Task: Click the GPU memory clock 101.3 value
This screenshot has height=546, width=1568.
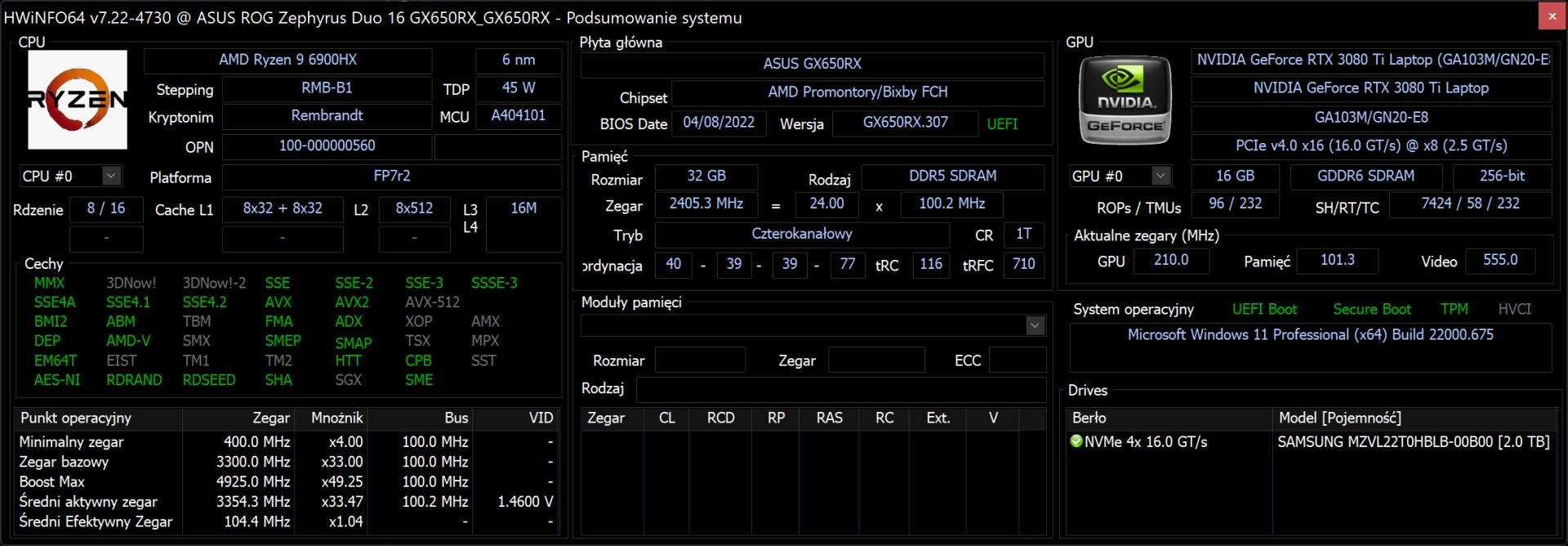Action: [1338, 260]
